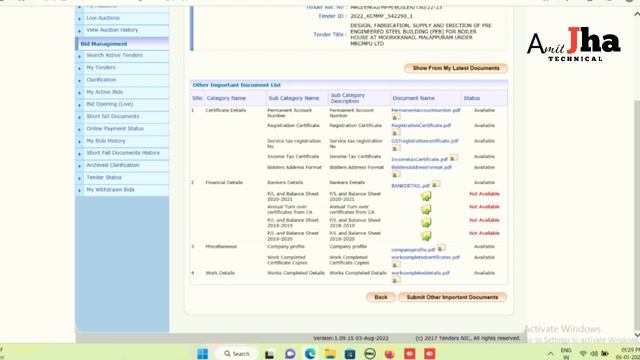Open Short Fall Documents History
640x360 pixels.
coord(122,153)
